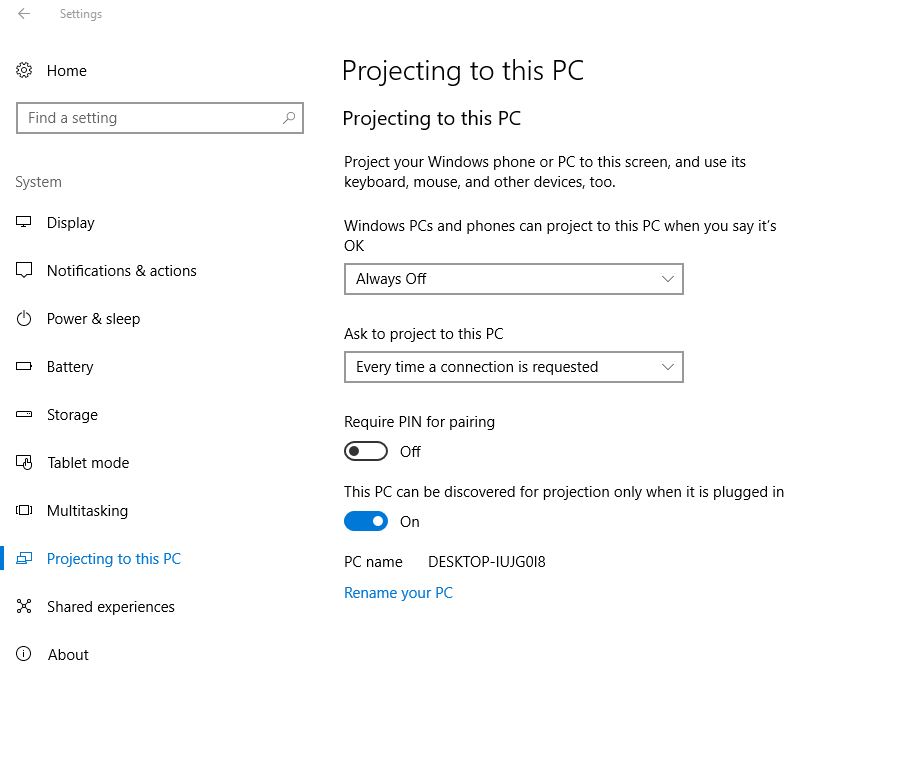This screenshot has height=767, width=923.
Task: Click Rename your PC link
Action: coord(399,593)
